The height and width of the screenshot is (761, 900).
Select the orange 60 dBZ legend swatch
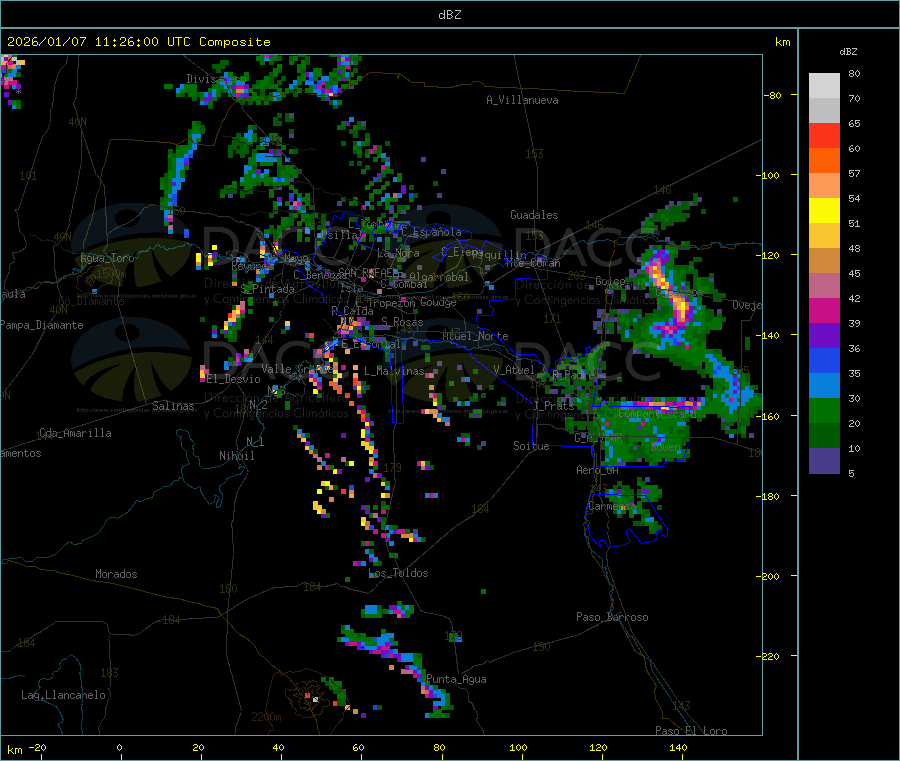point(824,161)
